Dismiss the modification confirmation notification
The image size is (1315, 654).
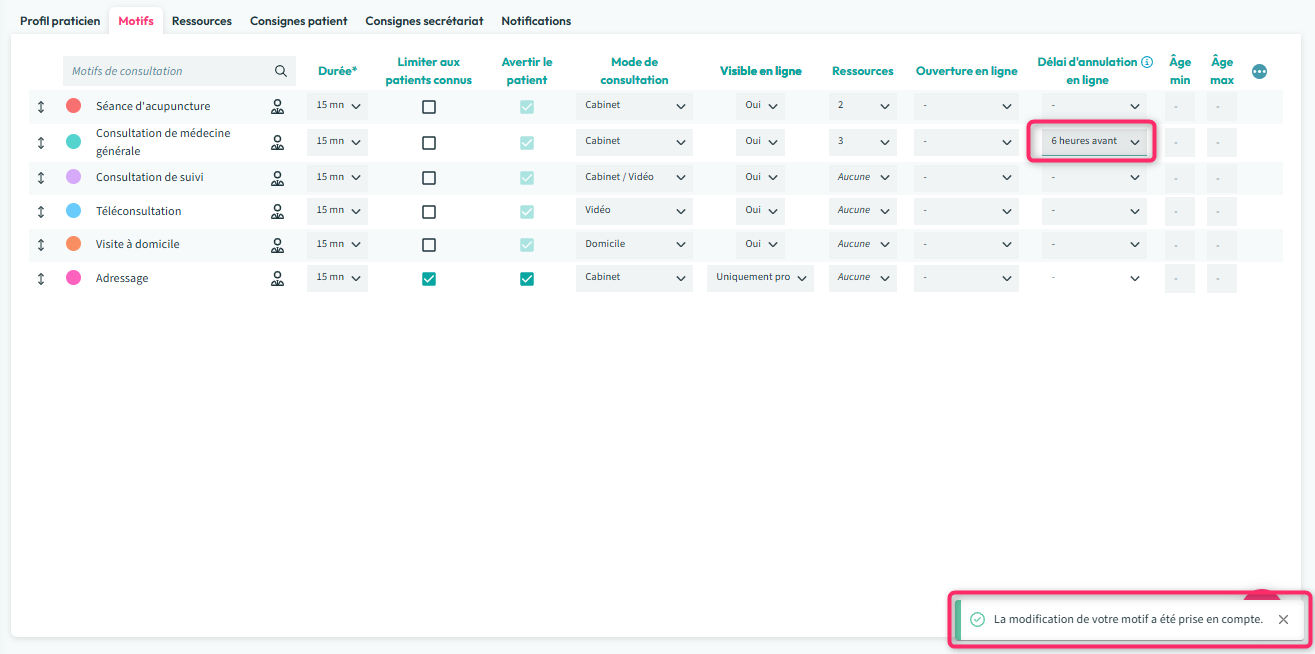(x=1283, y=620)
